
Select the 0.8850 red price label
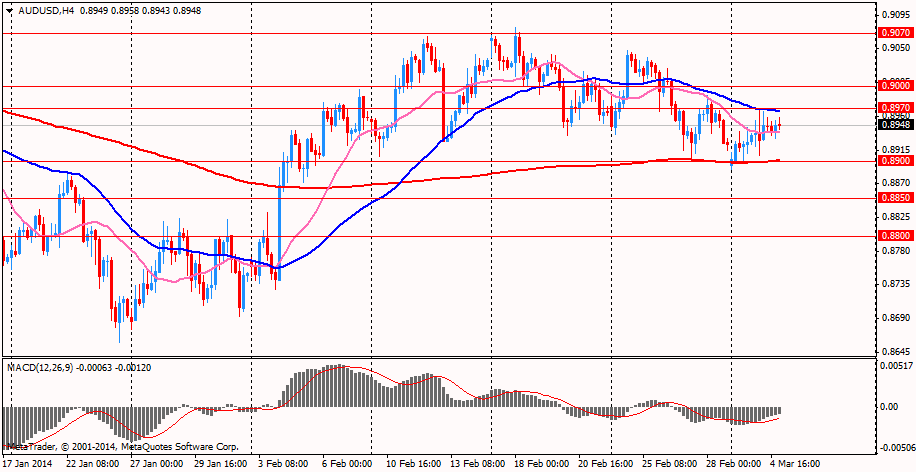(x=895, y=199)
